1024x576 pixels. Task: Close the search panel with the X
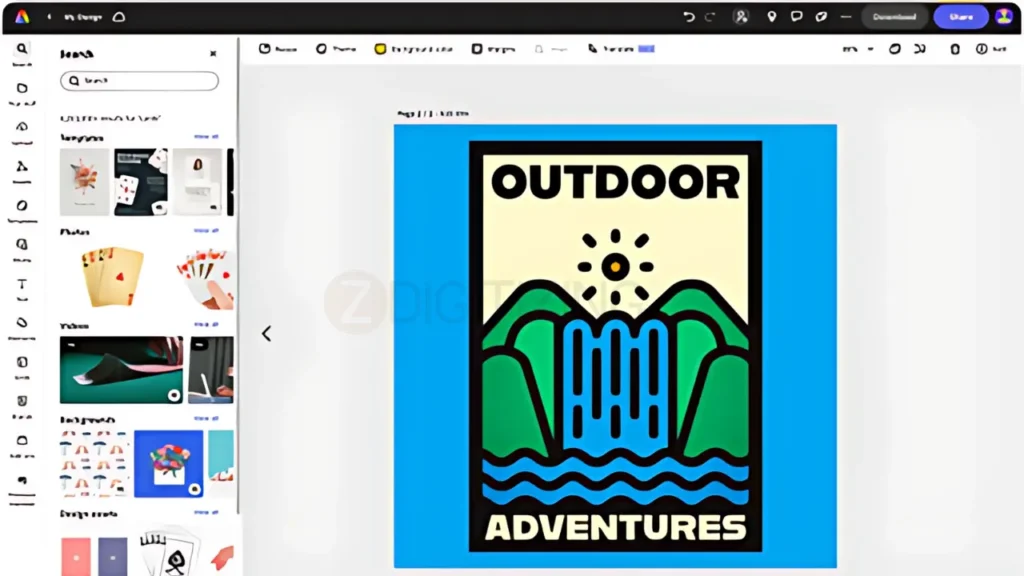tap(211, 53)
